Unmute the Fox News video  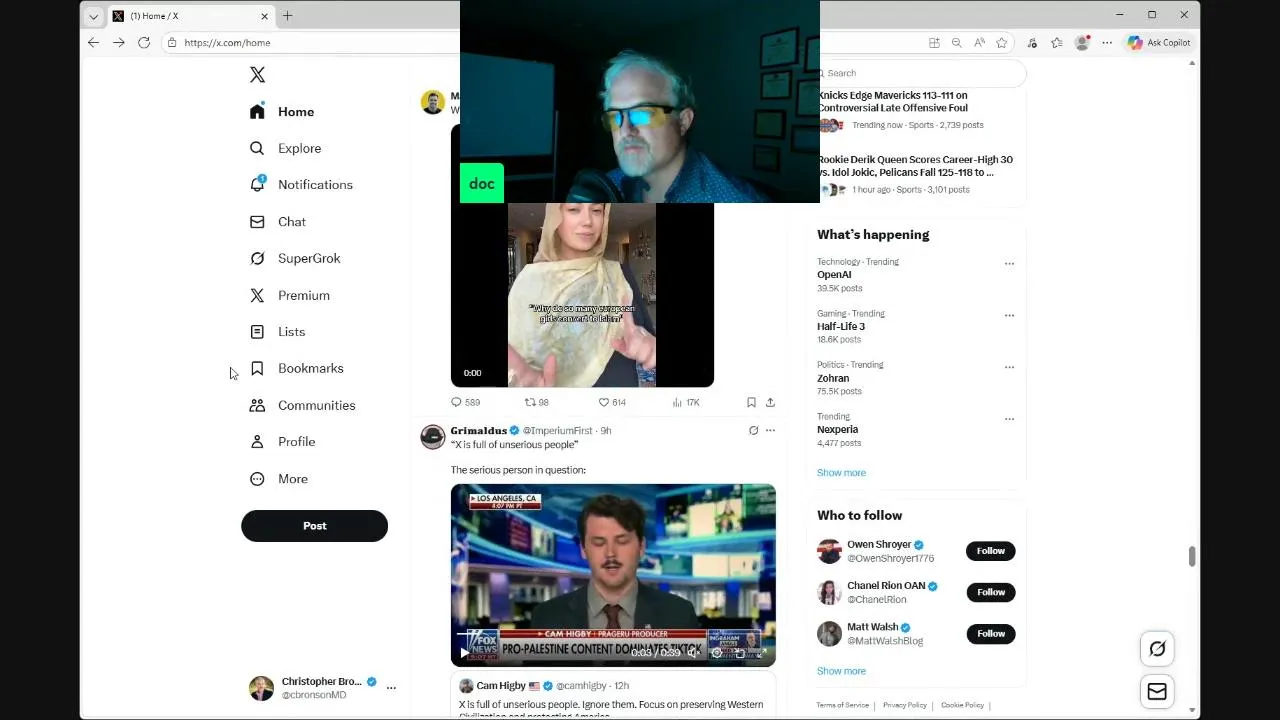(693, 653)
